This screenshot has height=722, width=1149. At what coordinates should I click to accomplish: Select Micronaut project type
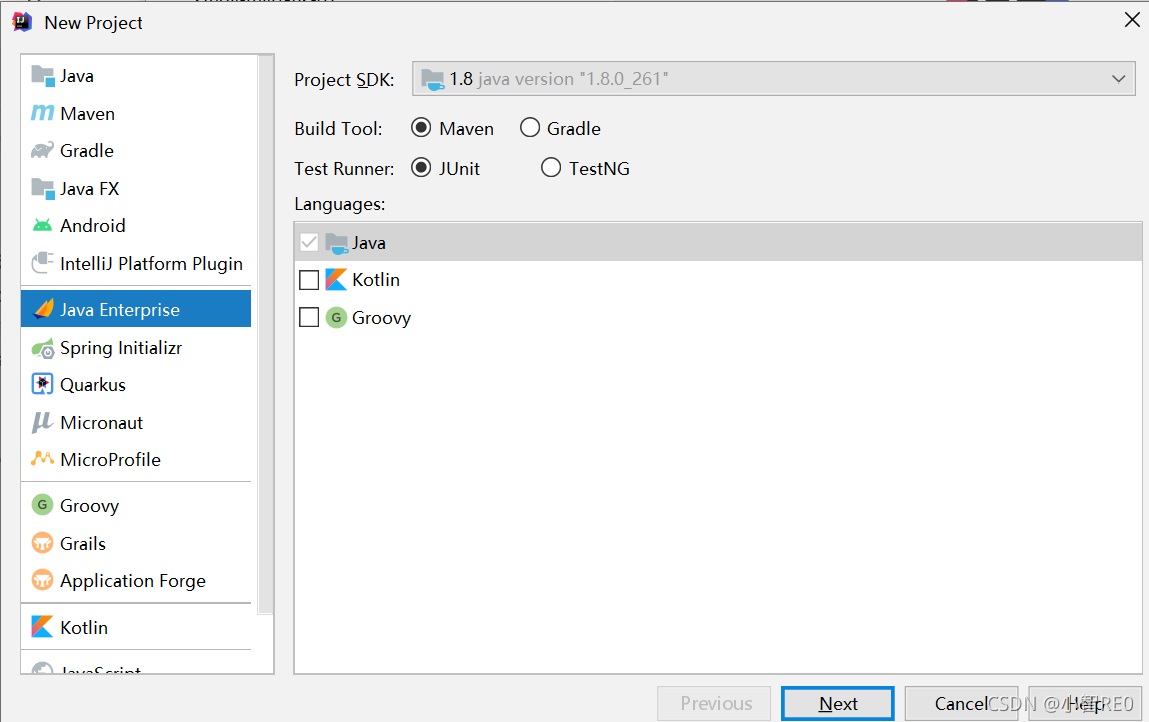point(136,422)
